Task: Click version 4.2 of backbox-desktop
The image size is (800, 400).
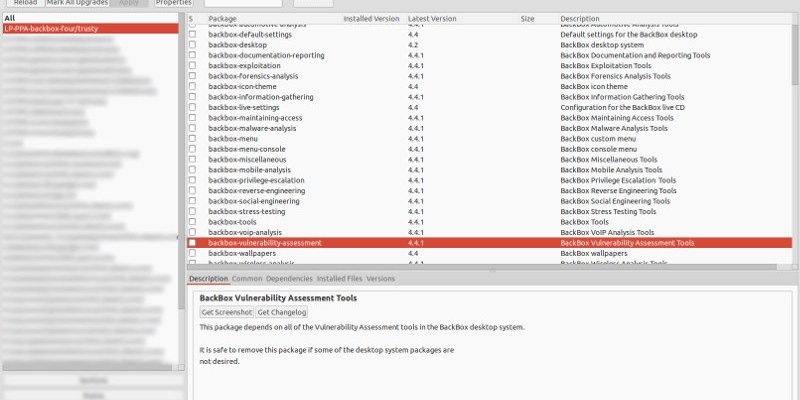Action: [x=413, y=45]
